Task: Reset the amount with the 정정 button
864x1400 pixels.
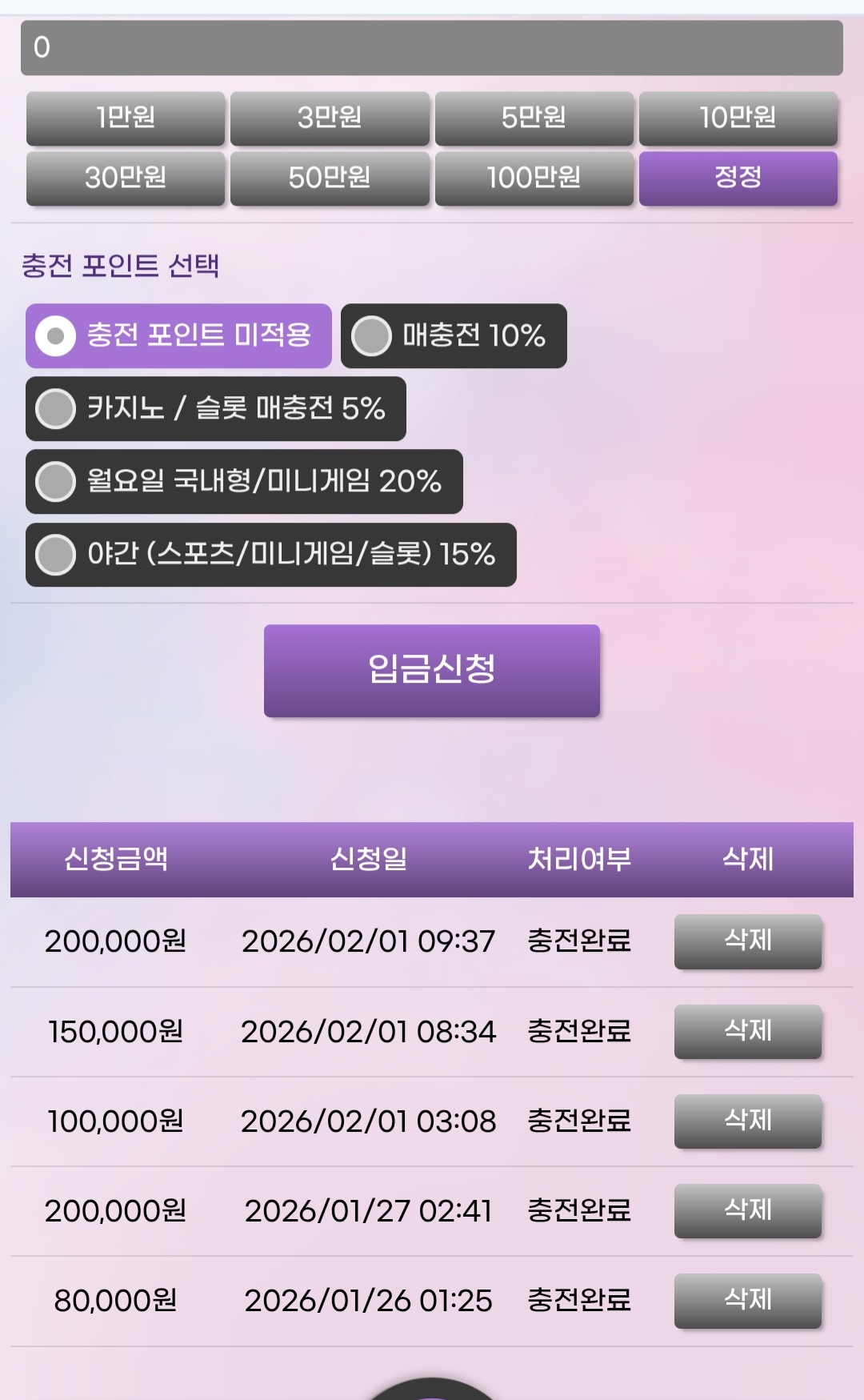Action: (738, 178)
